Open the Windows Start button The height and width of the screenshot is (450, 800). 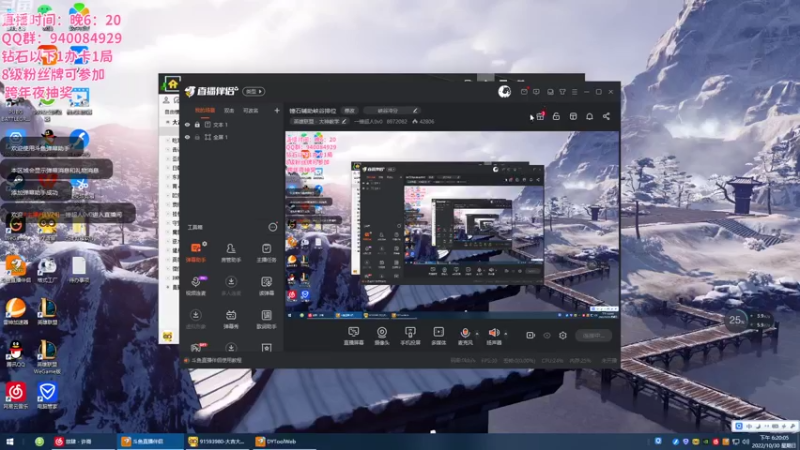pos(9,441)
